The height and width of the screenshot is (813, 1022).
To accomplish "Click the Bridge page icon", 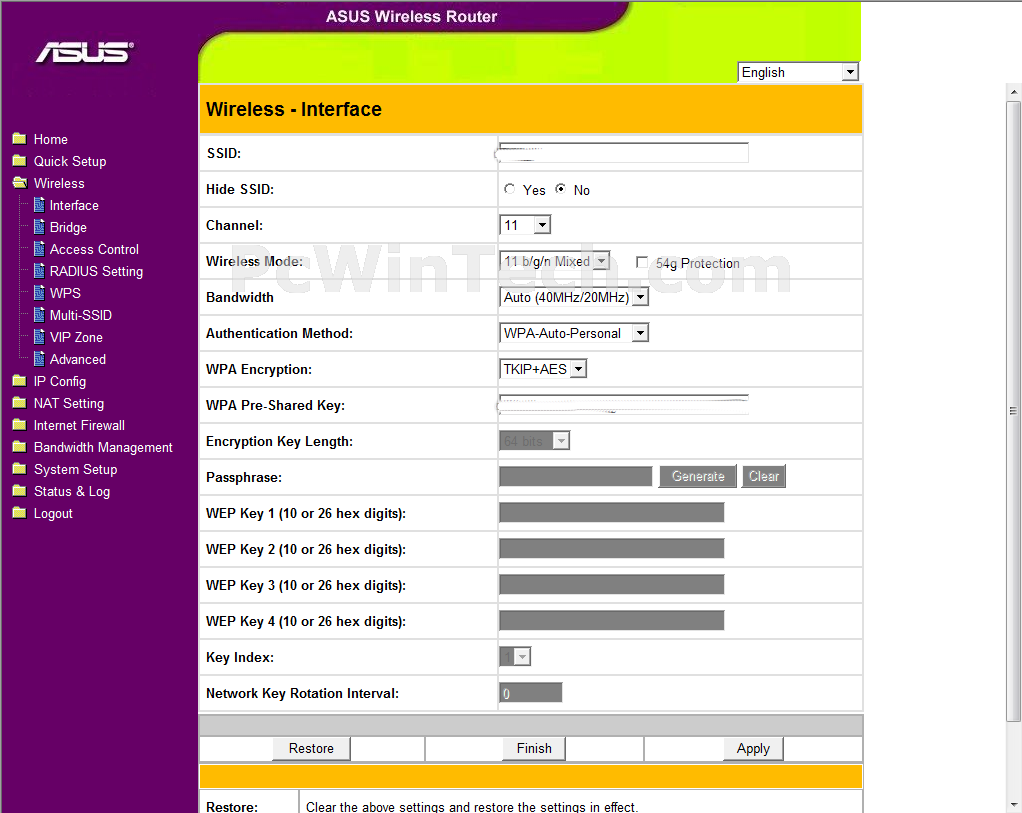I will pos(39,227).
